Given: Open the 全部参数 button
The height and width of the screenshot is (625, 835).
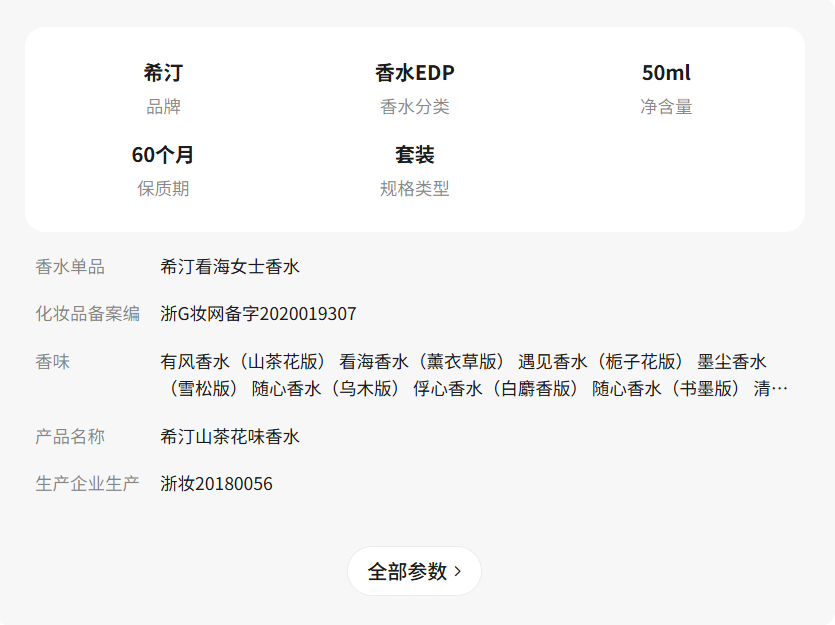Looking at the screenshot, I should 414,571.
